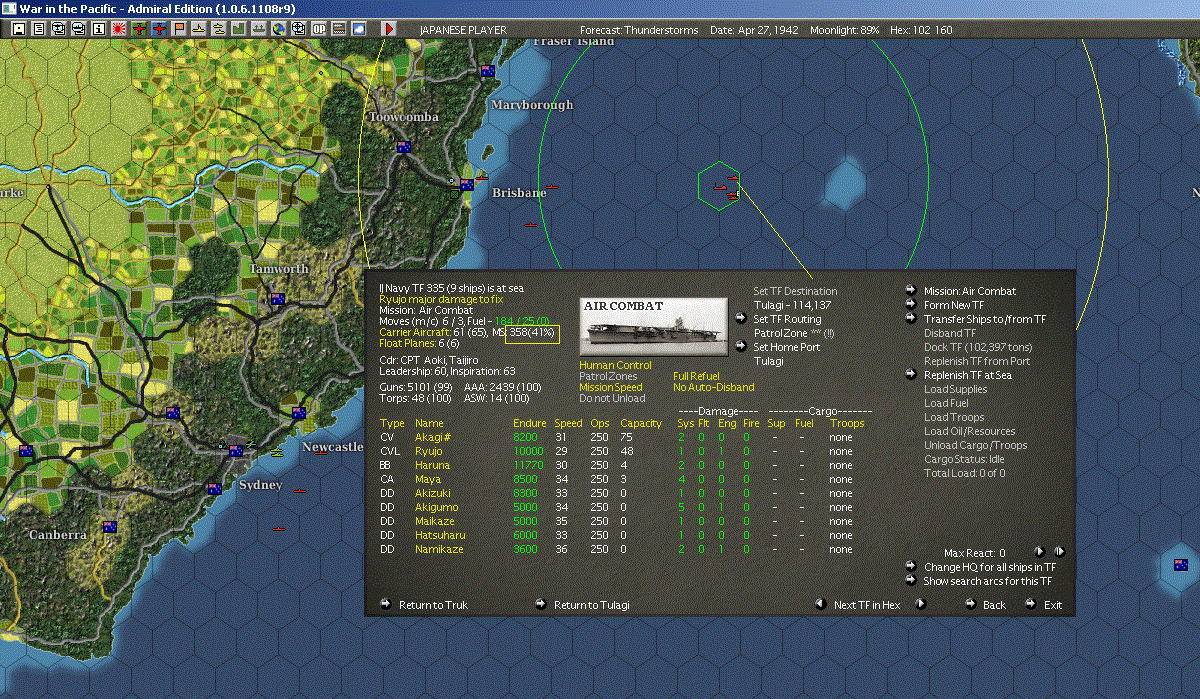The height and width of the screenshot is (699, 1200).
Task: Click the yellow ship icon with arrows
Action: click(219, 30)
